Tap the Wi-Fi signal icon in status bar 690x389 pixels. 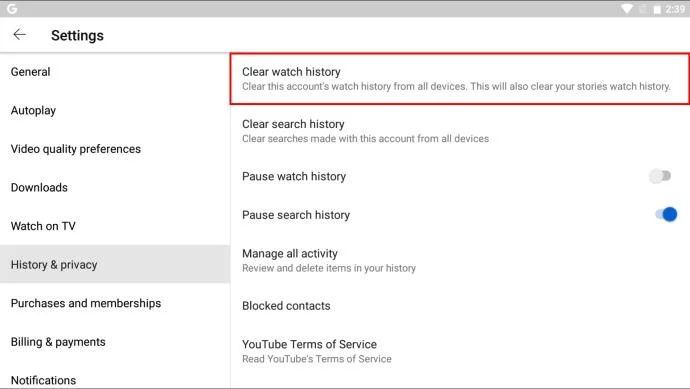tap(627, 9)
